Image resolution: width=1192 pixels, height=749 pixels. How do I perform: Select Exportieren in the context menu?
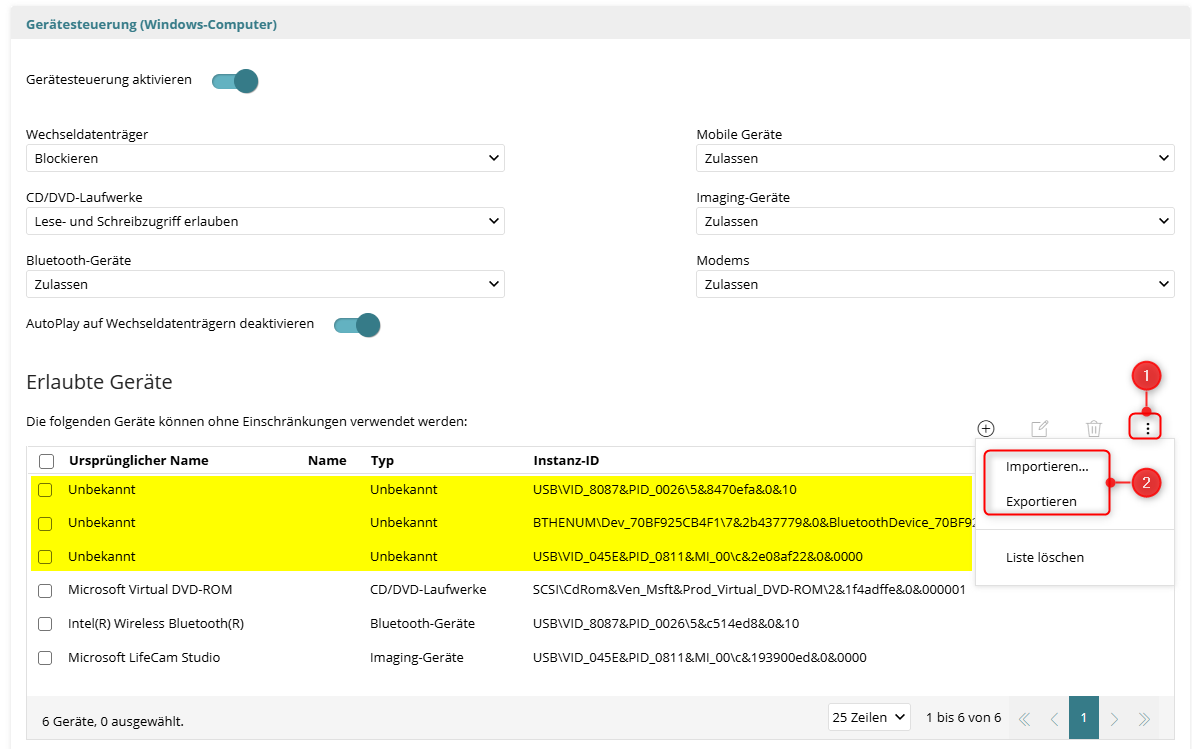pos(1041,501)
